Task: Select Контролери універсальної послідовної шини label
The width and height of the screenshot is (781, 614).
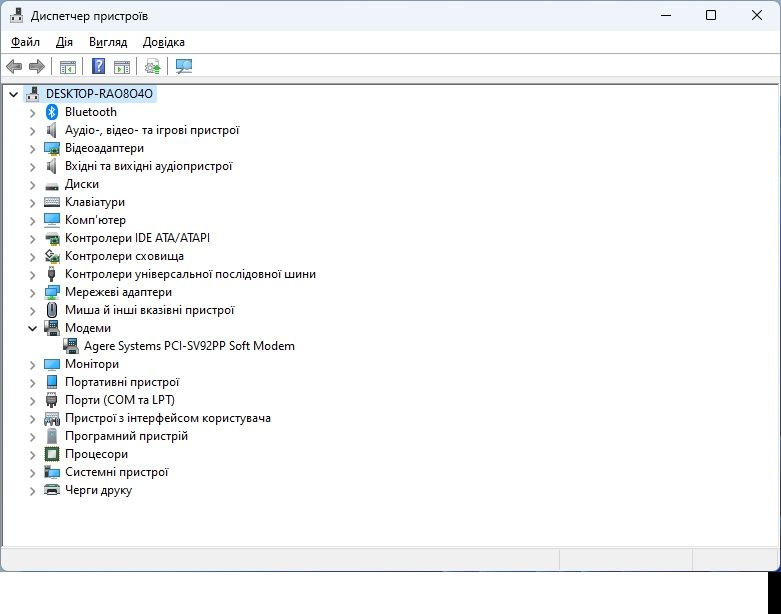Action: click(190, 274)
